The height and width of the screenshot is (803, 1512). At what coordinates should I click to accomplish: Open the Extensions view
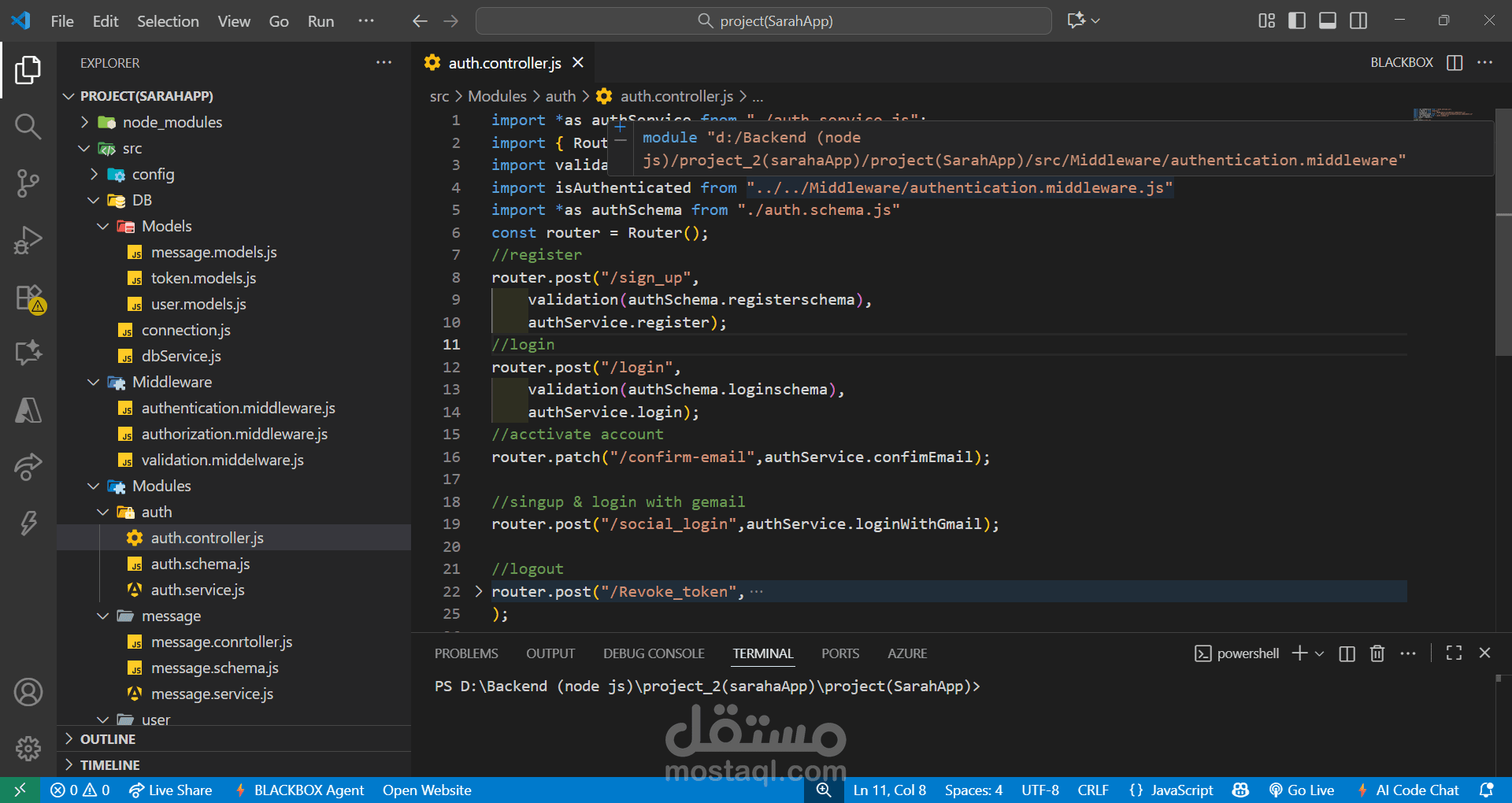click(x=28, y=299)
